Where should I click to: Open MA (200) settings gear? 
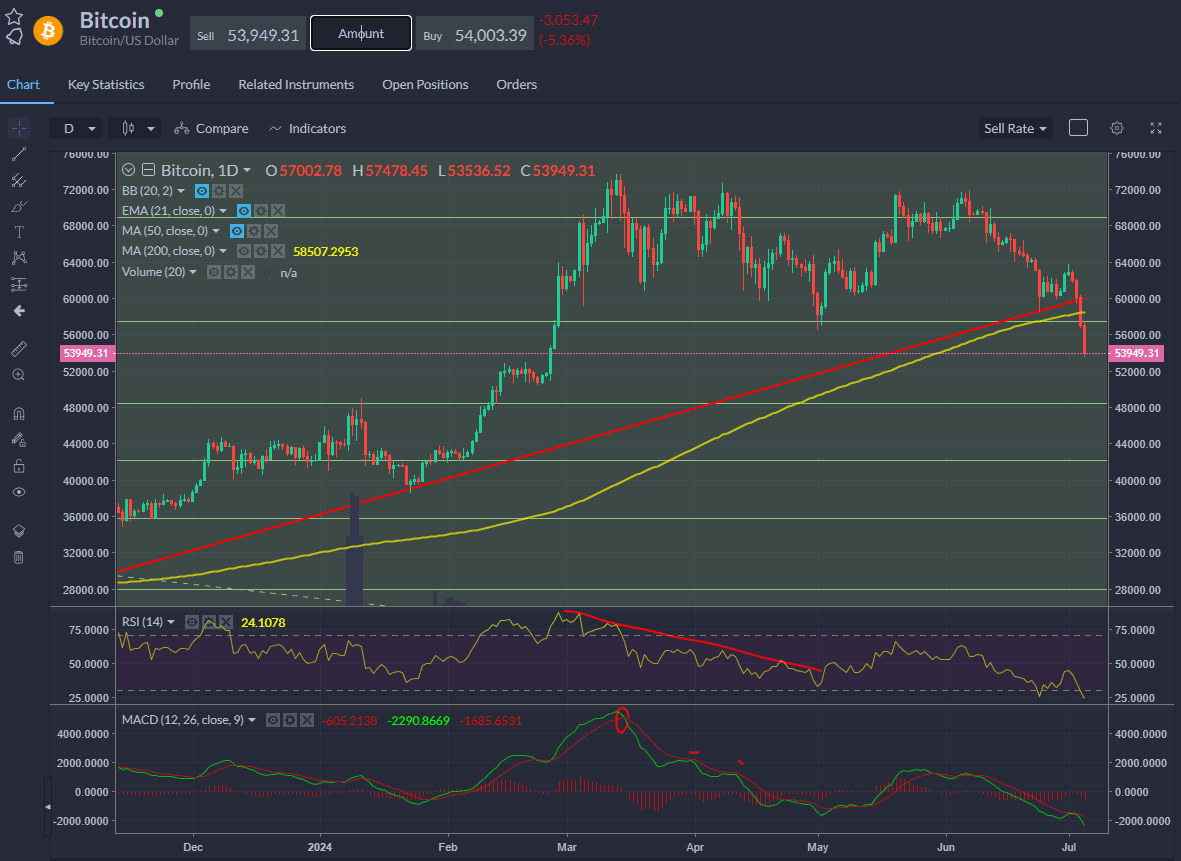[x=261, y=251]
